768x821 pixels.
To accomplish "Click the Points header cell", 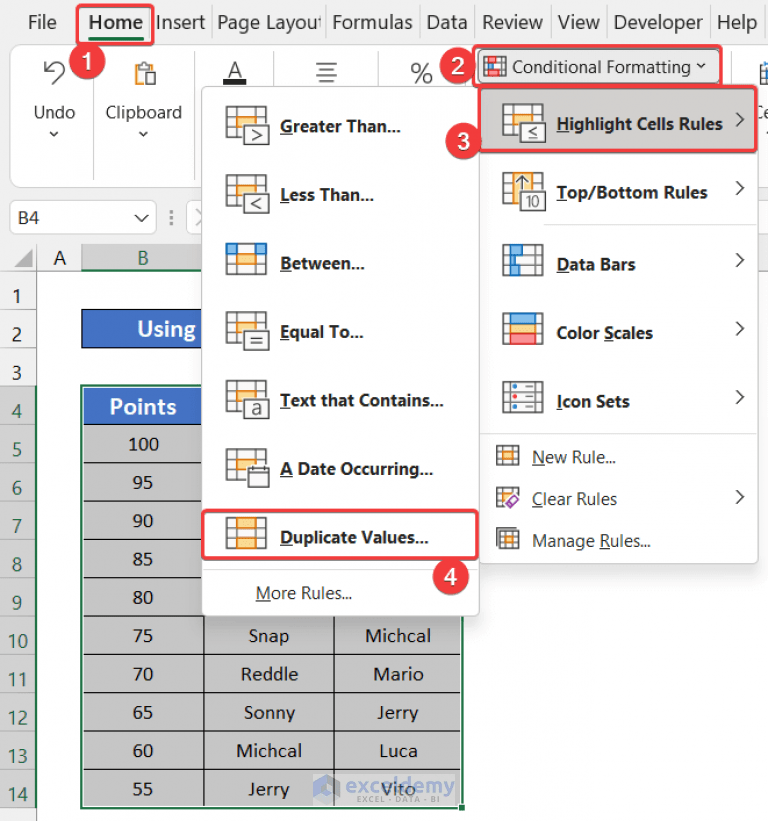I will (x=142, y=407).
